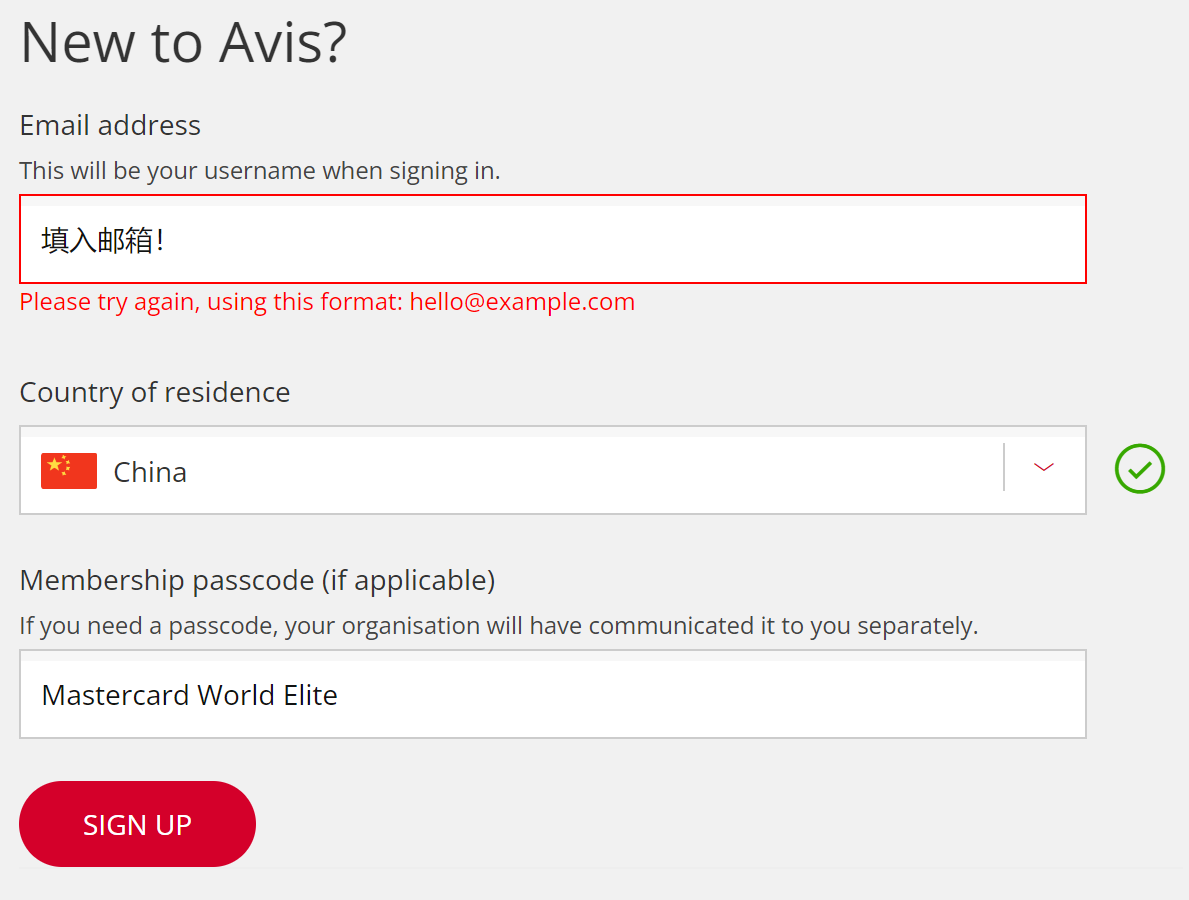The image size is (1189, 900).
Task: Focus the Email address input field
Action: coord(553,239)
